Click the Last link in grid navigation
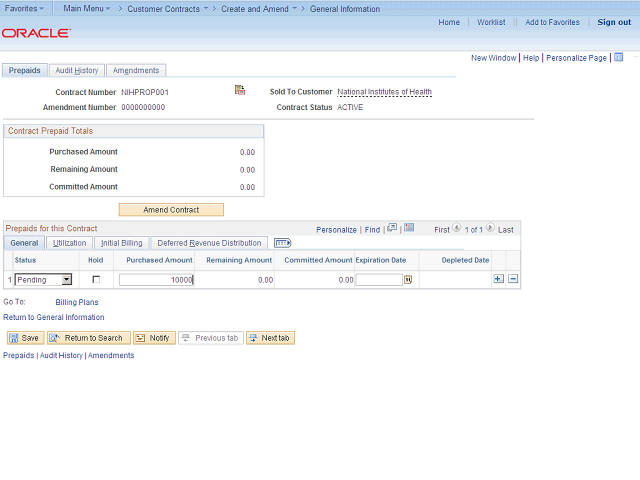This screenshot has height=480, width=640. pyautogui.click(x=505, y=230)
